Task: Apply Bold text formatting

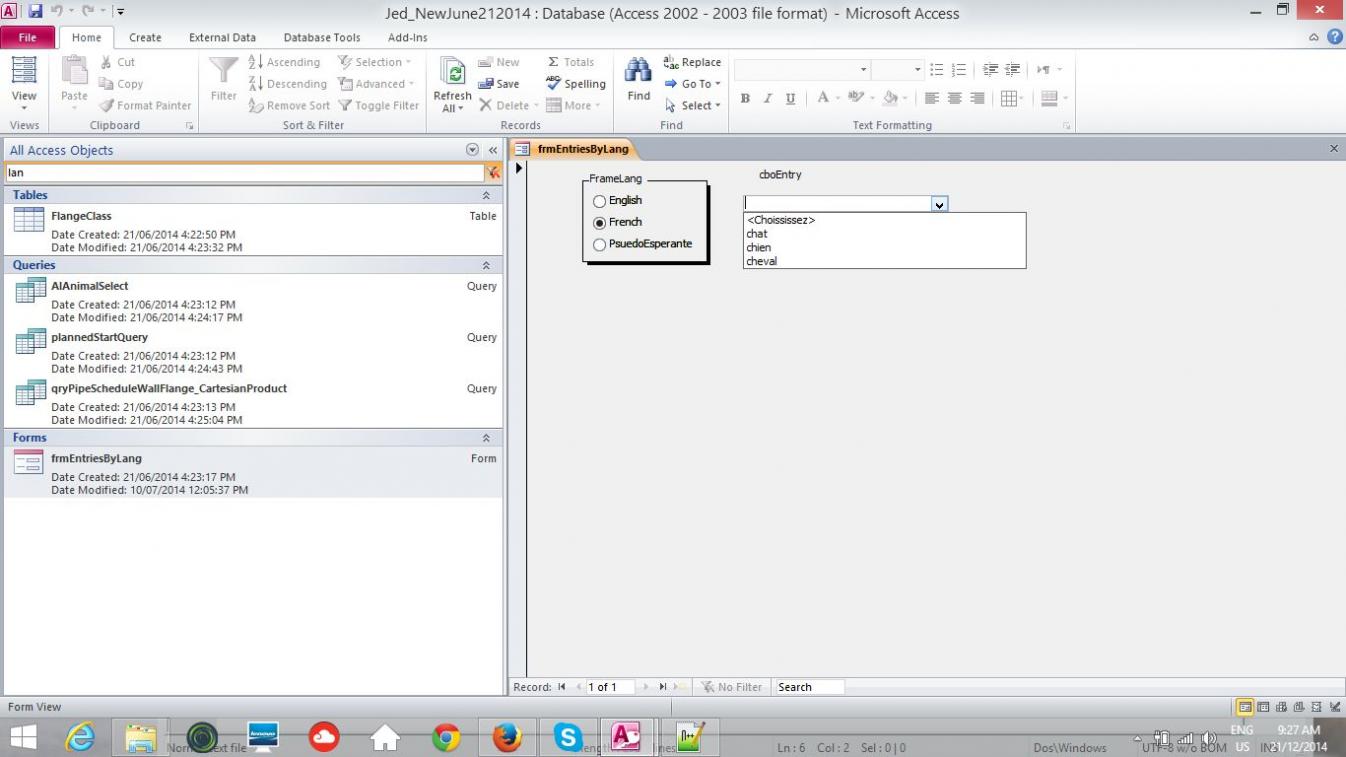Action: tap(745, 98)
